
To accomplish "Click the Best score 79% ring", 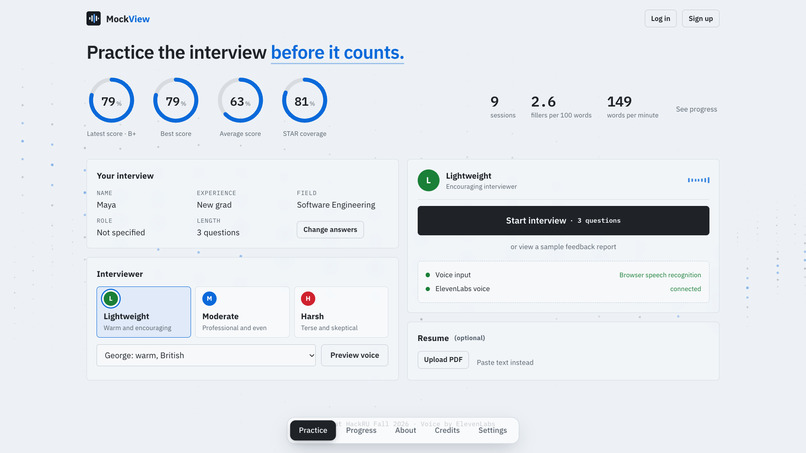I will coord(176,100).
